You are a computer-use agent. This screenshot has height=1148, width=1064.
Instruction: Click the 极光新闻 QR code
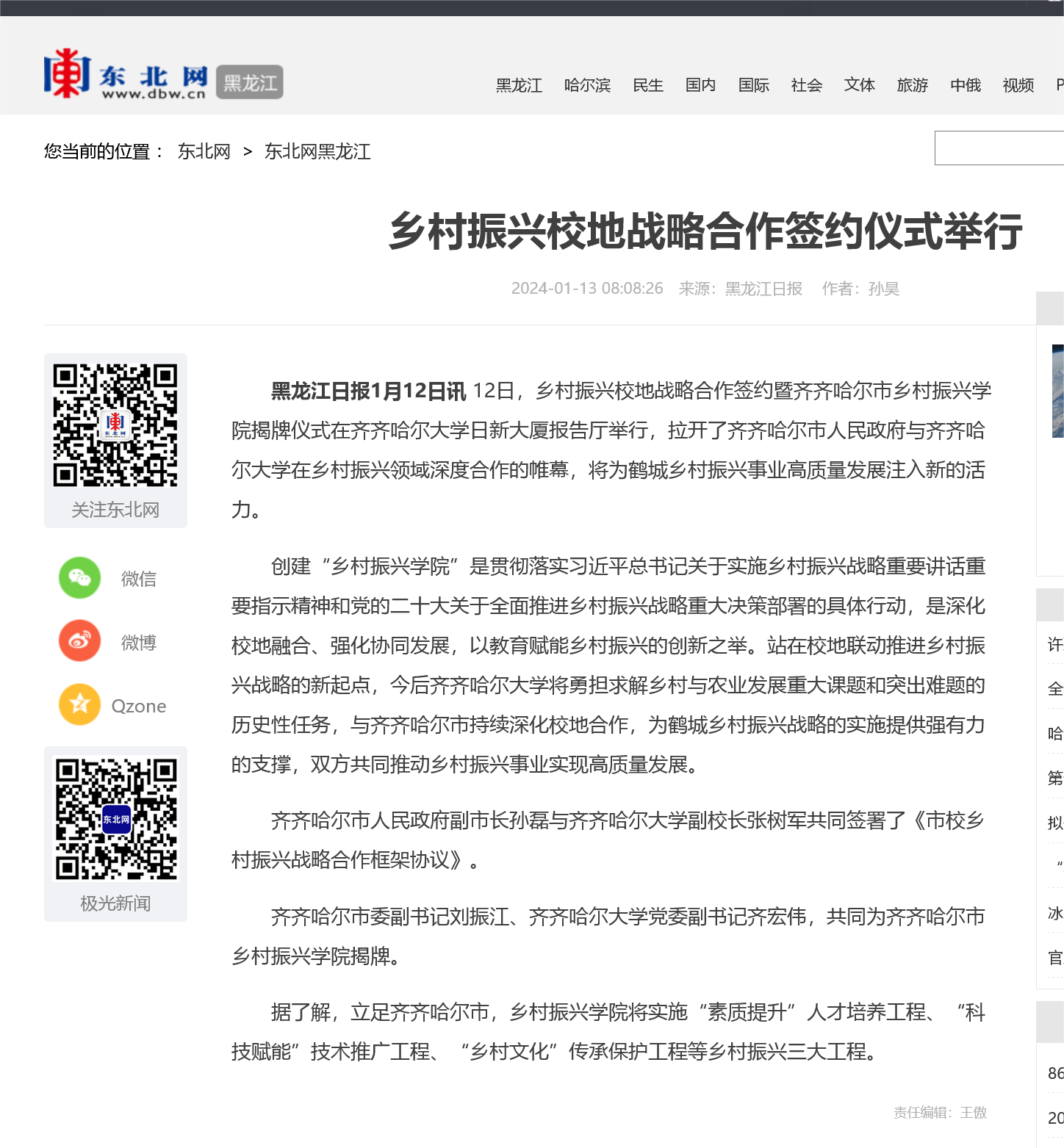click(116, 819)
